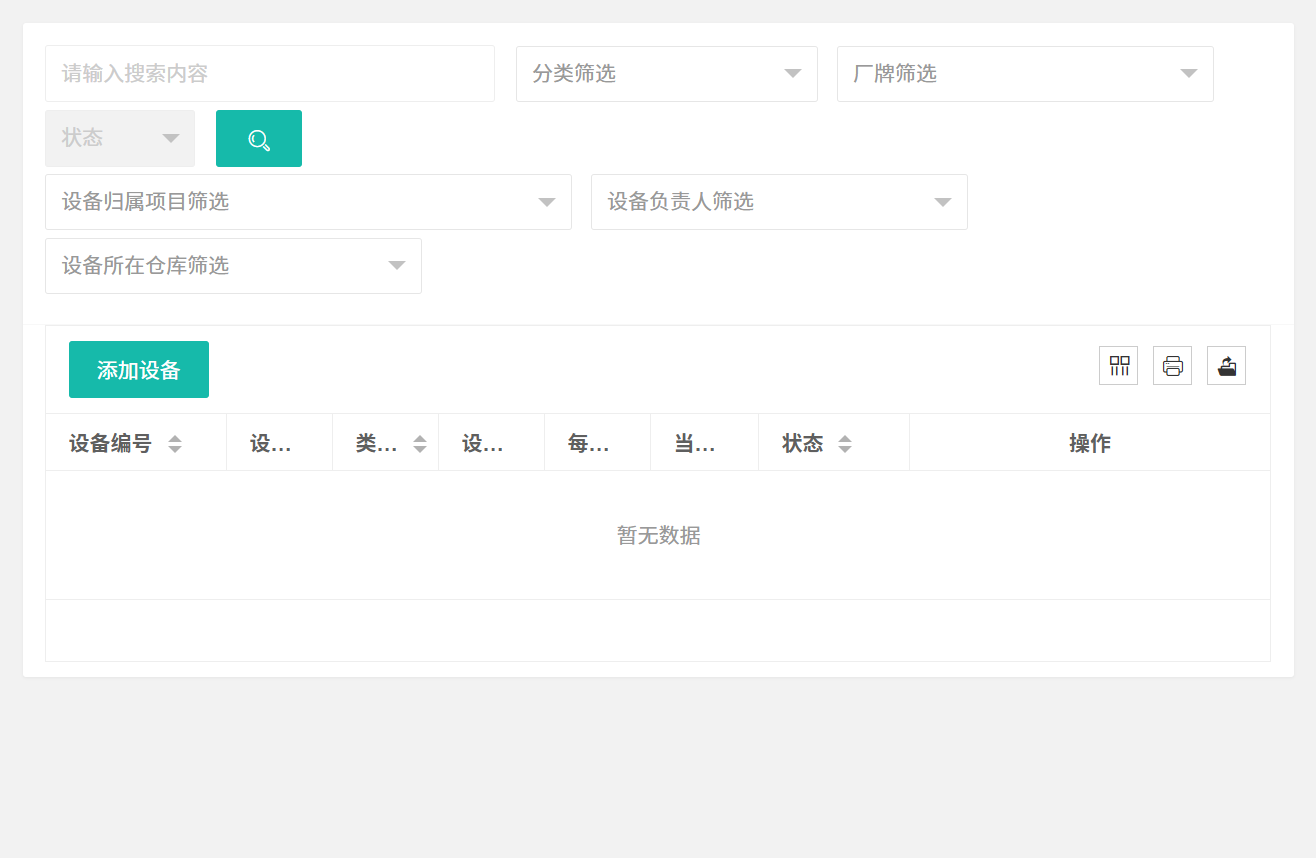Open the column filter icon
The height and width of the screenshot is (858, 1316).
click(1119, 366)
